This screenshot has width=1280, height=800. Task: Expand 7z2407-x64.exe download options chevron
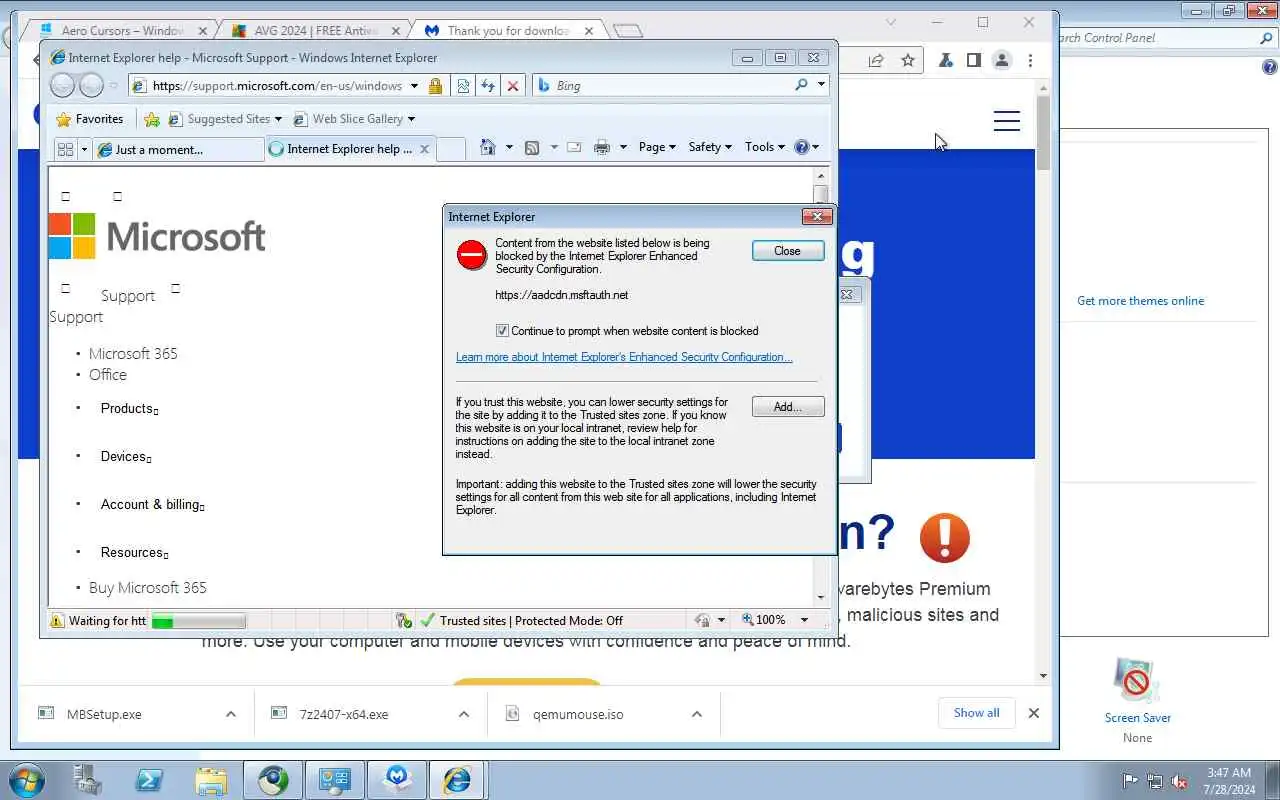(464, 714)
